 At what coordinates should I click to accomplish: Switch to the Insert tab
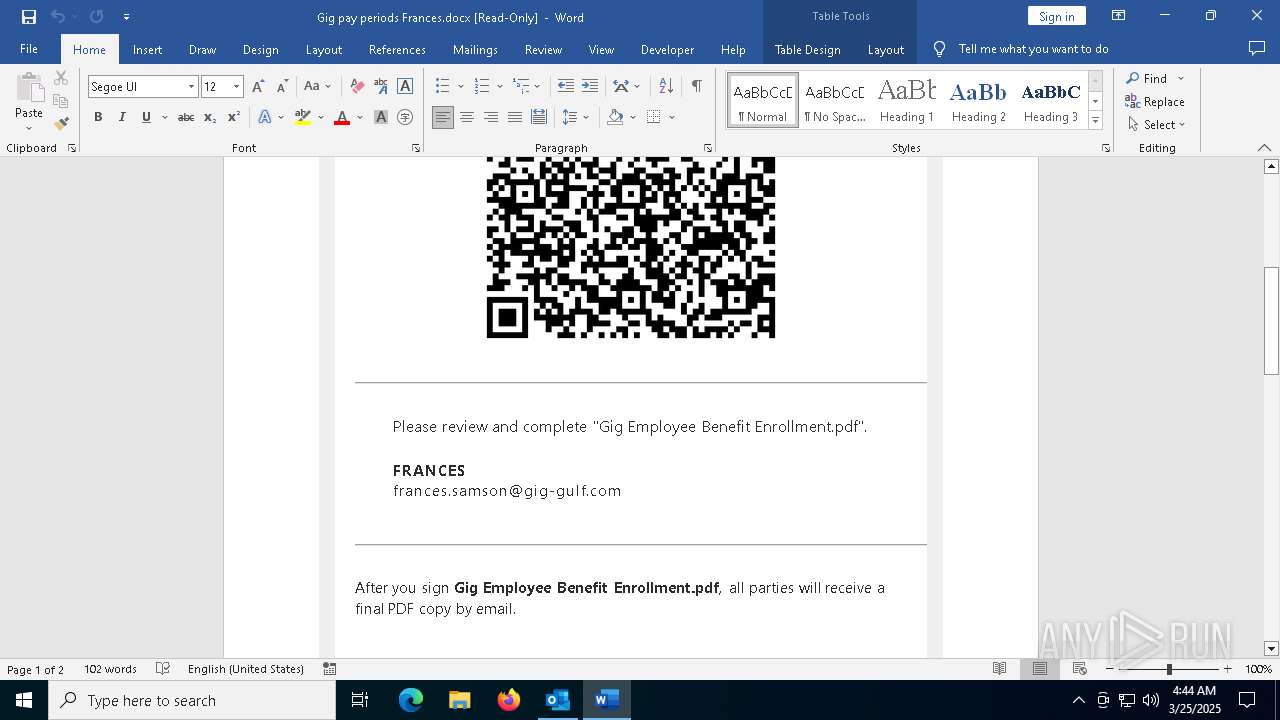pos(148,50)
